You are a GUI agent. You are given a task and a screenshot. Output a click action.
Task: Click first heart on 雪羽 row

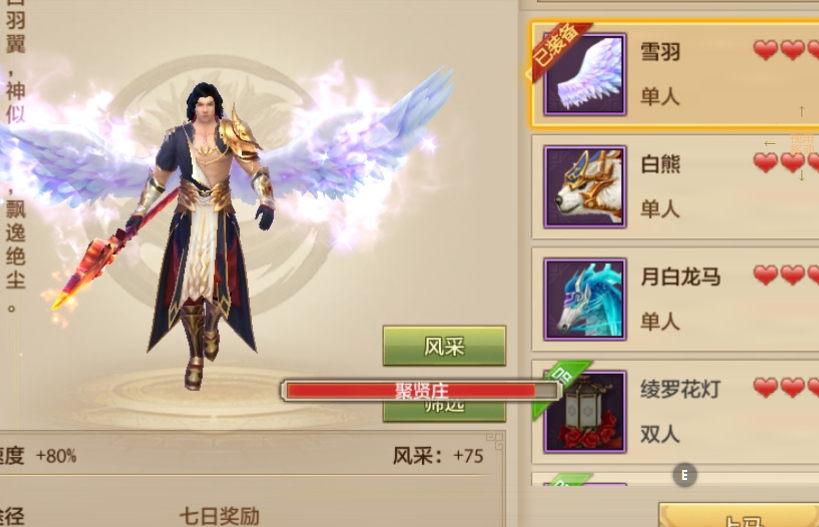(x=765, y=50)
